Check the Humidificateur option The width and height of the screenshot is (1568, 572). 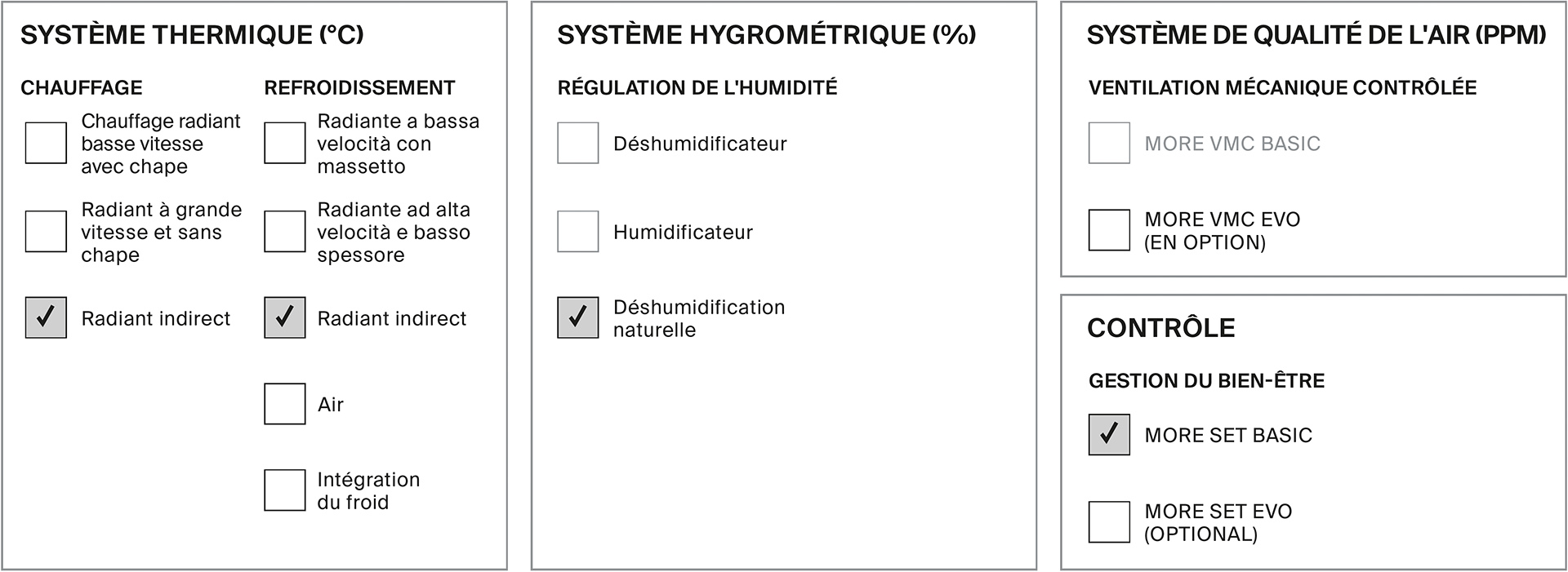click(x=577, y=231)
